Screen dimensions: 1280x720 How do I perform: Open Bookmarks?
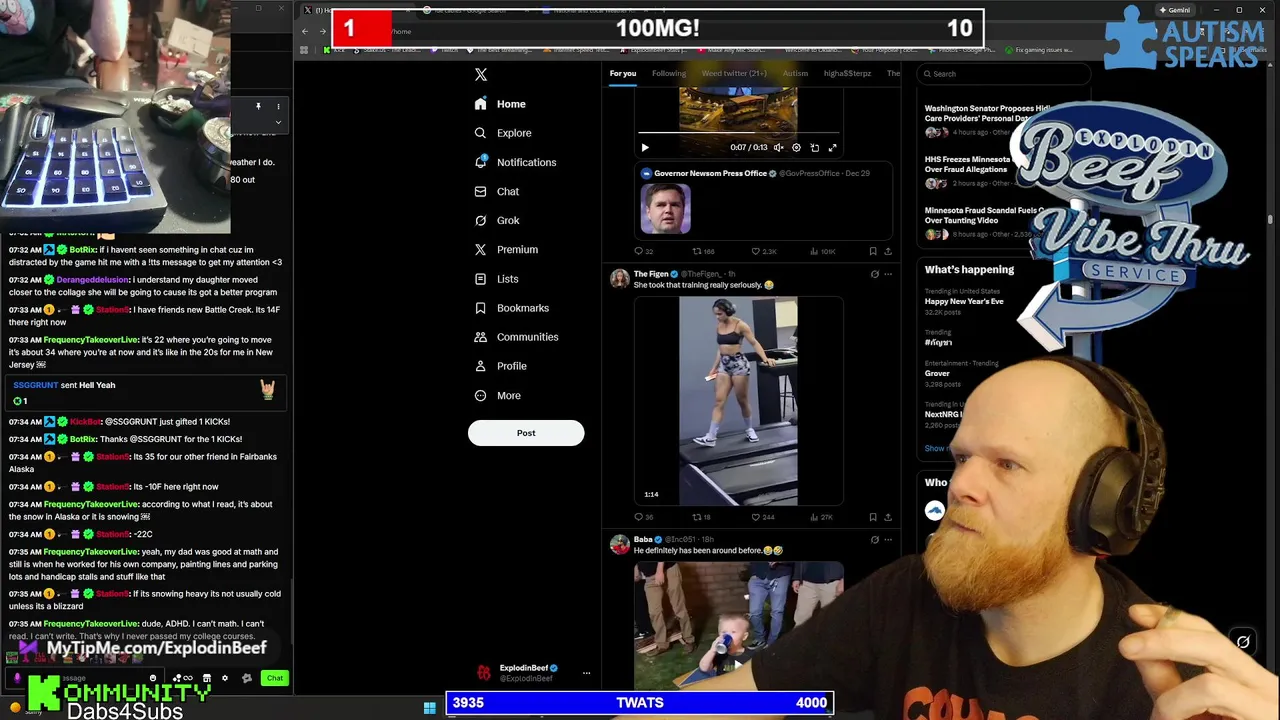511,308
